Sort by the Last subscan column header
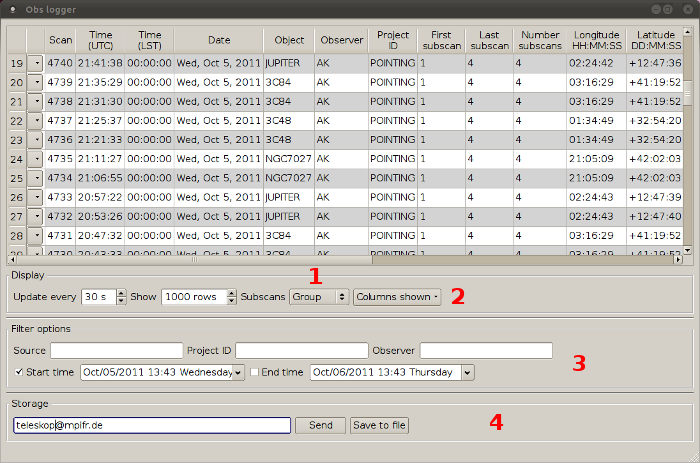Image resolution: width=700 pixels, height=463 pixels. click(x=489, y=40)
